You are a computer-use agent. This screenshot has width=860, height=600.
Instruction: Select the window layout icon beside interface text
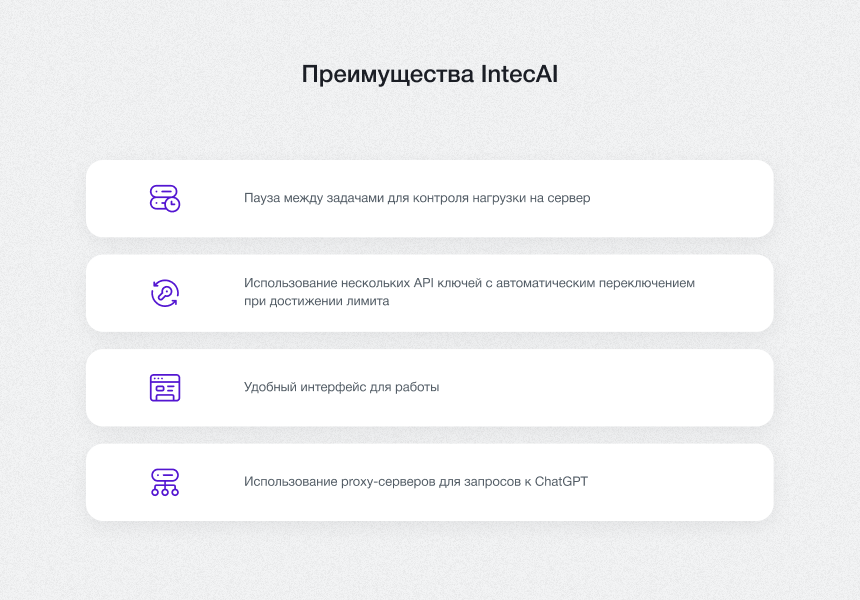[163, 387]
